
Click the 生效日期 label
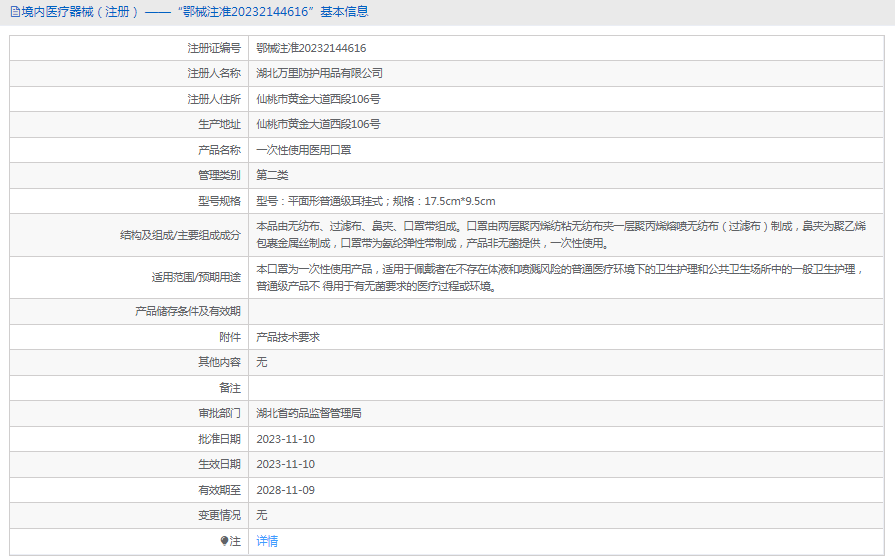(x=219, y=465)
